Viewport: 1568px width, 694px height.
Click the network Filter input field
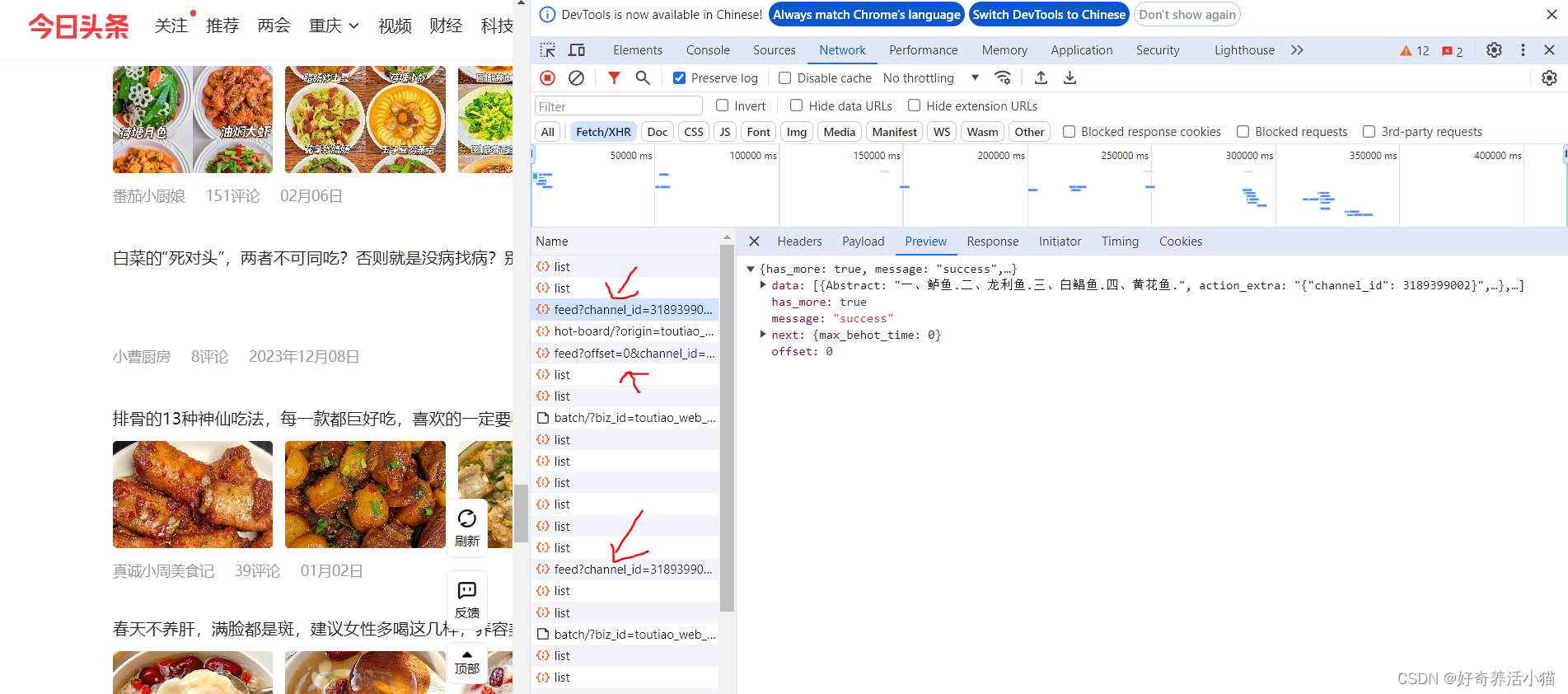tap(619, 106)
